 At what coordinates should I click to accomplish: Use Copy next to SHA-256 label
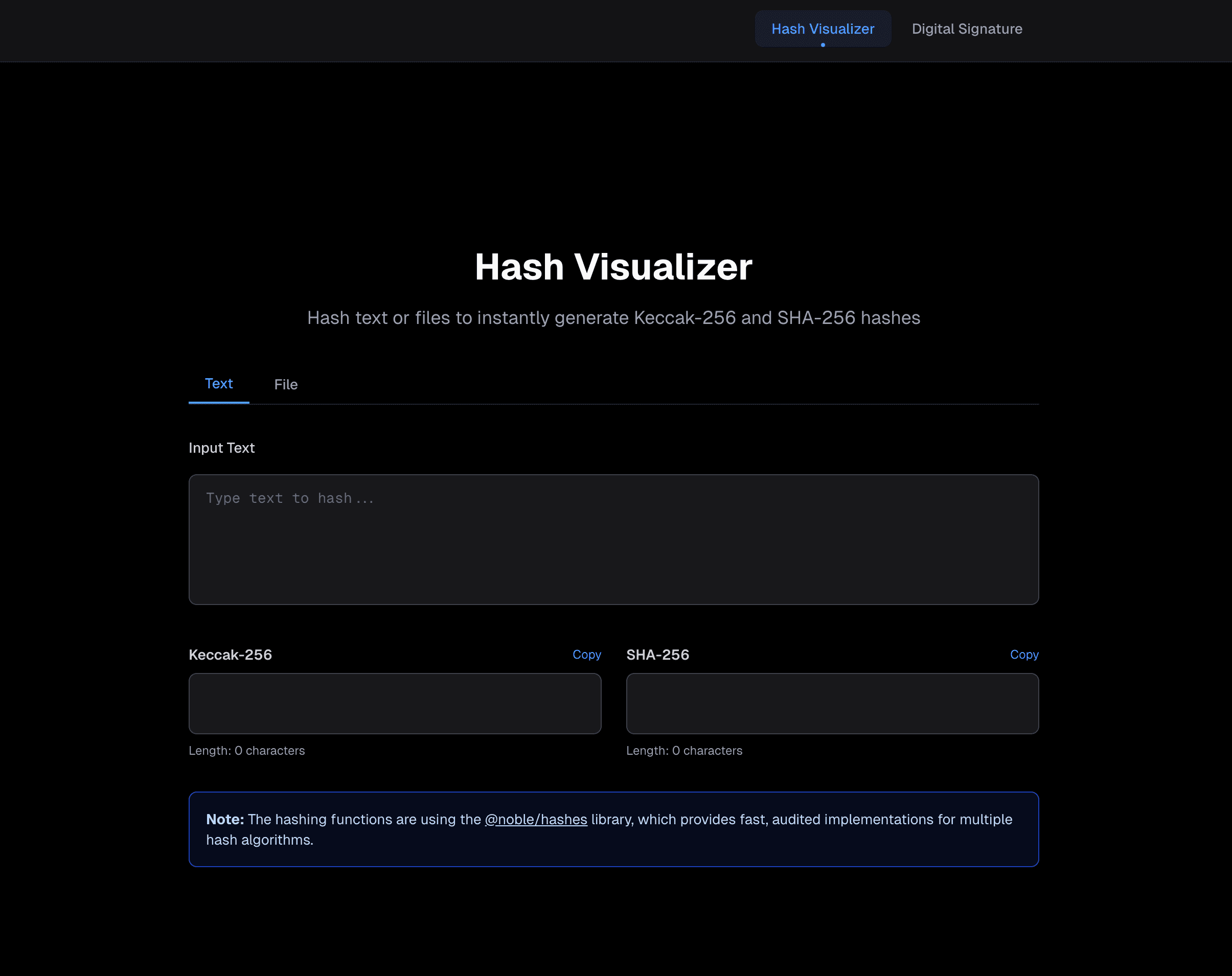point(1024,655)
